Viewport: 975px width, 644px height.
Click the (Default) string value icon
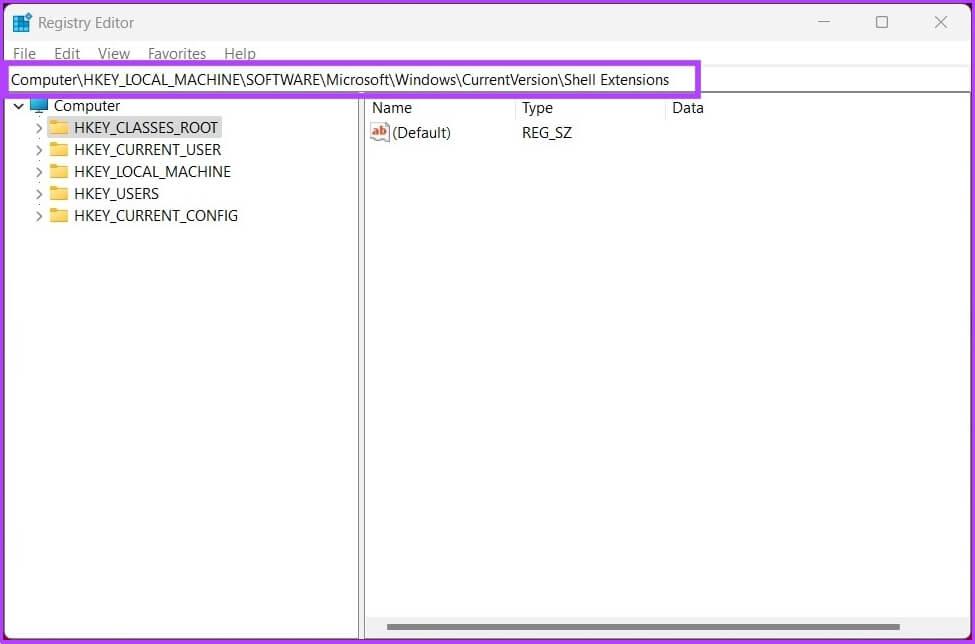379,132
